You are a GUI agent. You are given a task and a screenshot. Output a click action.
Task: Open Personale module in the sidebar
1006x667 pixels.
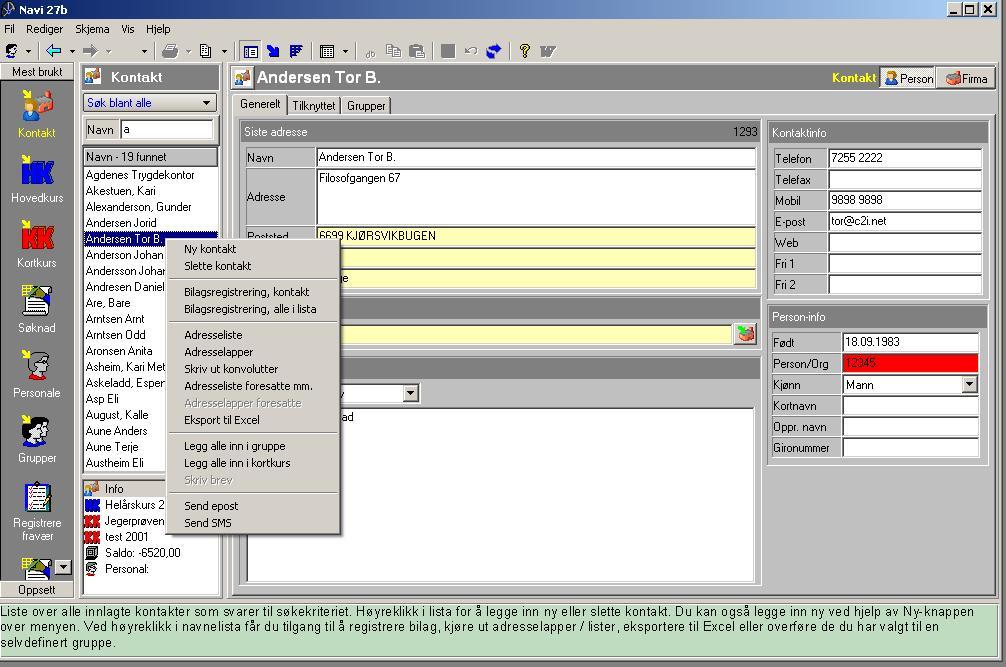pyautogui.click(x=37, y=374)
